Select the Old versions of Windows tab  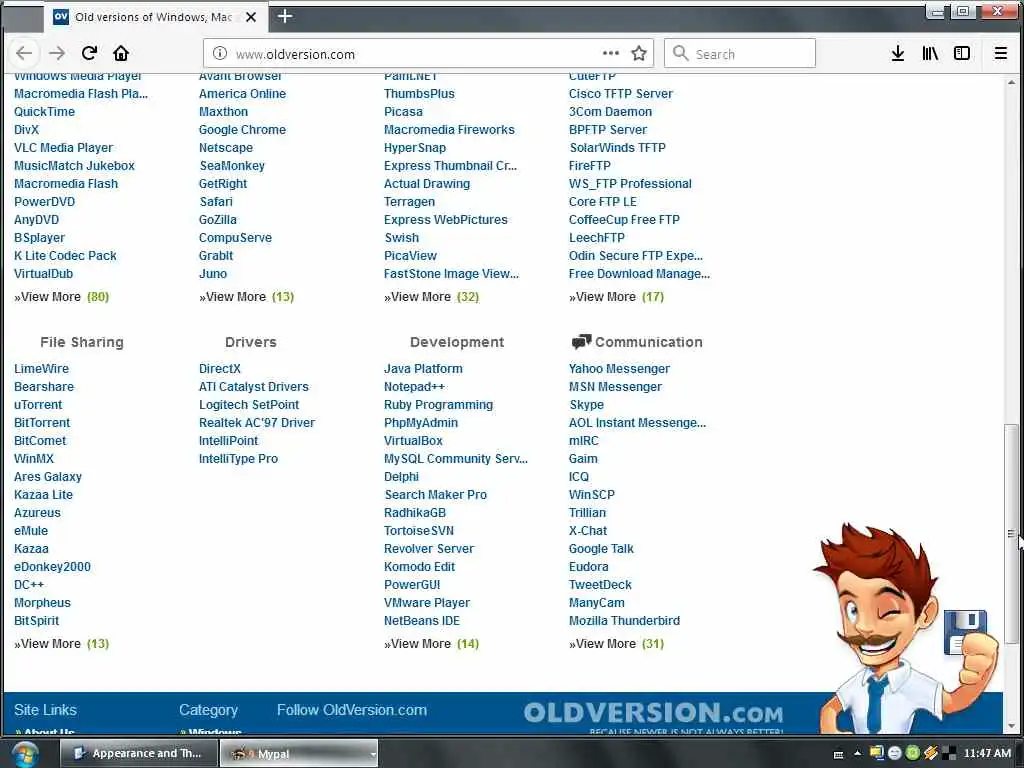click(x=155, y=17)
